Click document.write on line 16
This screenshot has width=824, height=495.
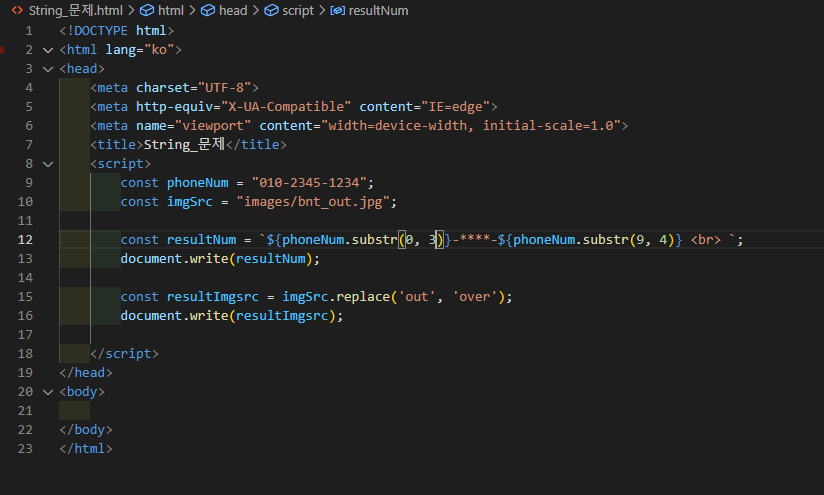click(x=174, y=316)
